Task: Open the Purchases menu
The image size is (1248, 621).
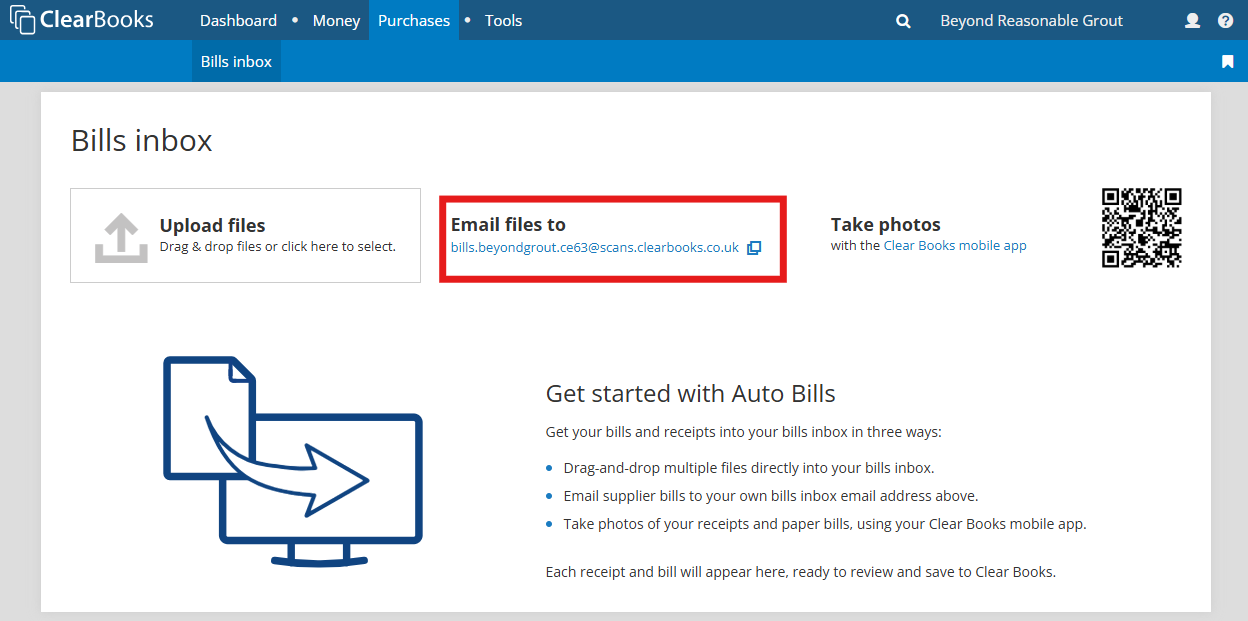Action: (414, 21)
